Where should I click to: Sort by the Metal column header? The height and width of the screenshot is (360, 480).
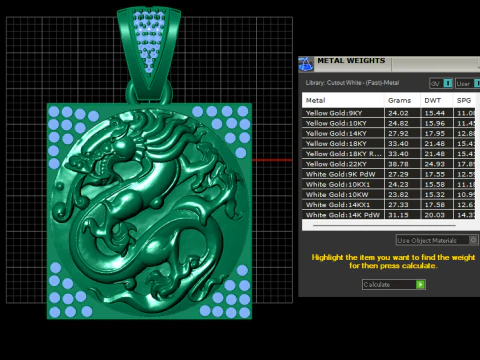343,100
